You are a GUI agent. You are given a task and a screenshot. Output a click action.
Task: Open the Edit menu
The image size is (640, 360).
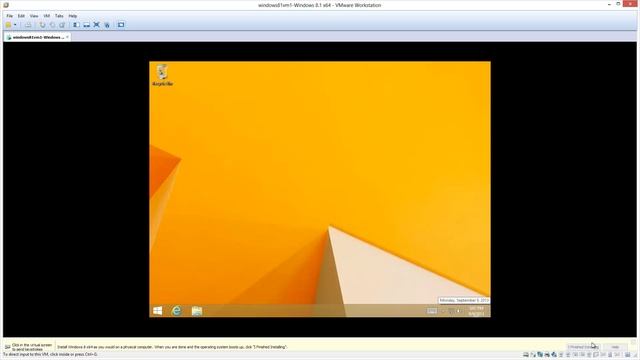(x=21, y=16)
